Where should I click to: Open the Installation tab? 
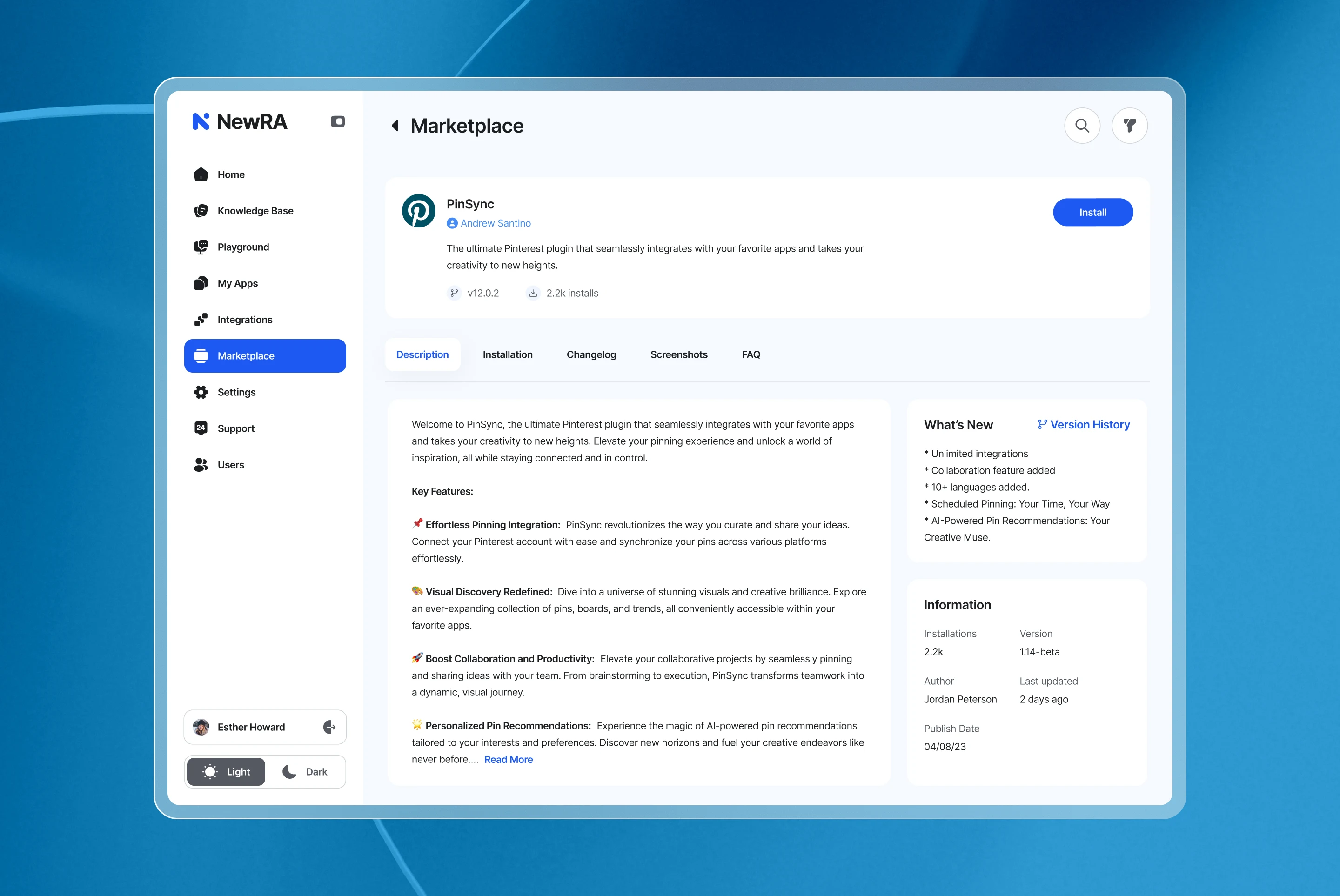[508, 354]
